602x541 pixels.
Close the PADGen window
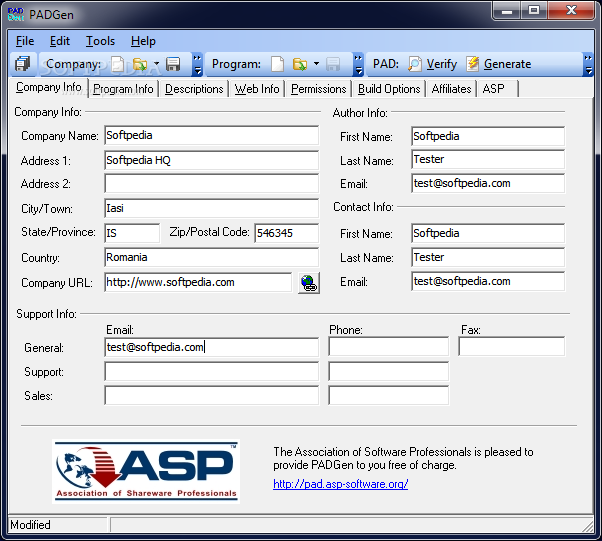point(571,11)
